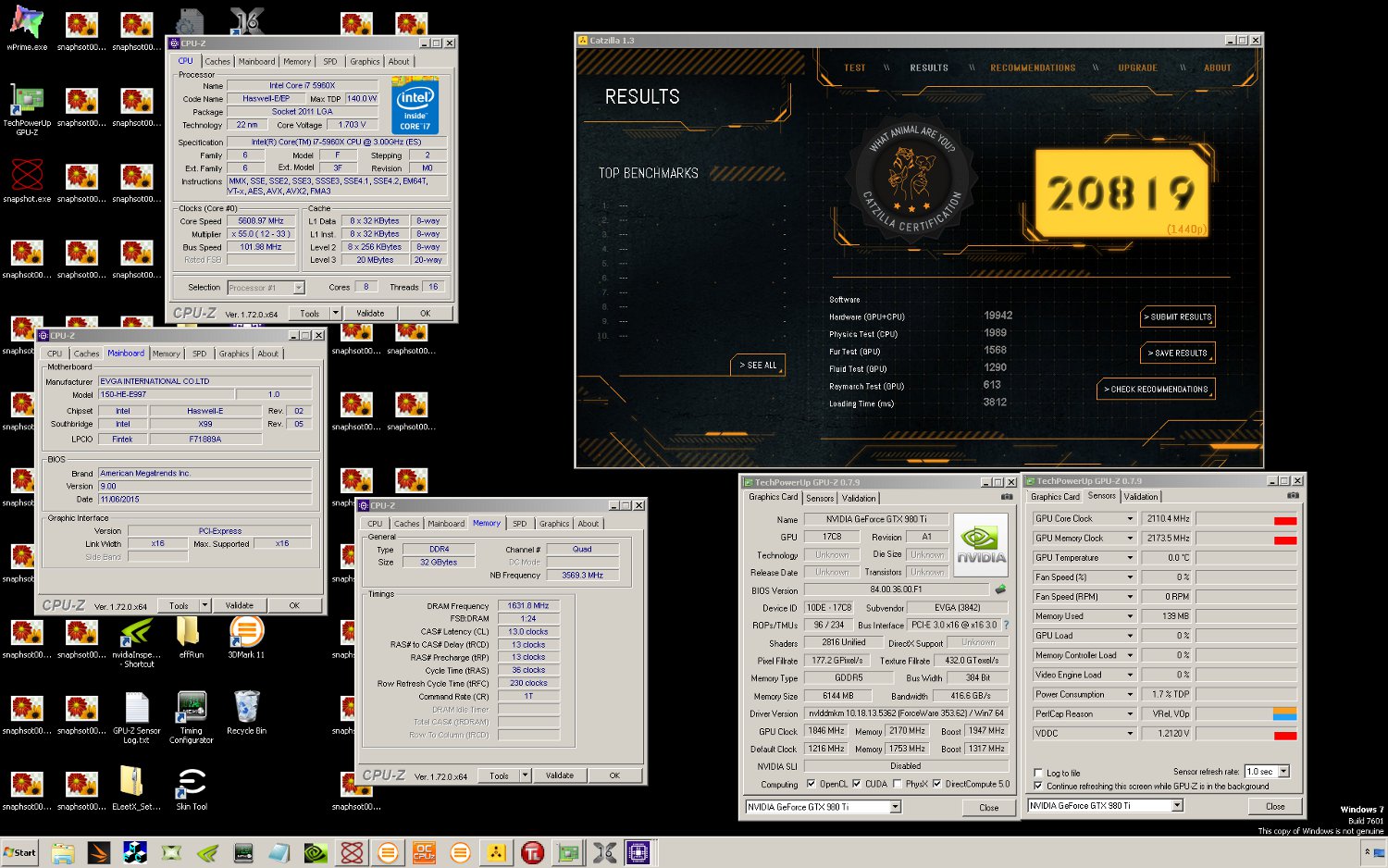Click the question mark beside Bus Interface

1006,625
